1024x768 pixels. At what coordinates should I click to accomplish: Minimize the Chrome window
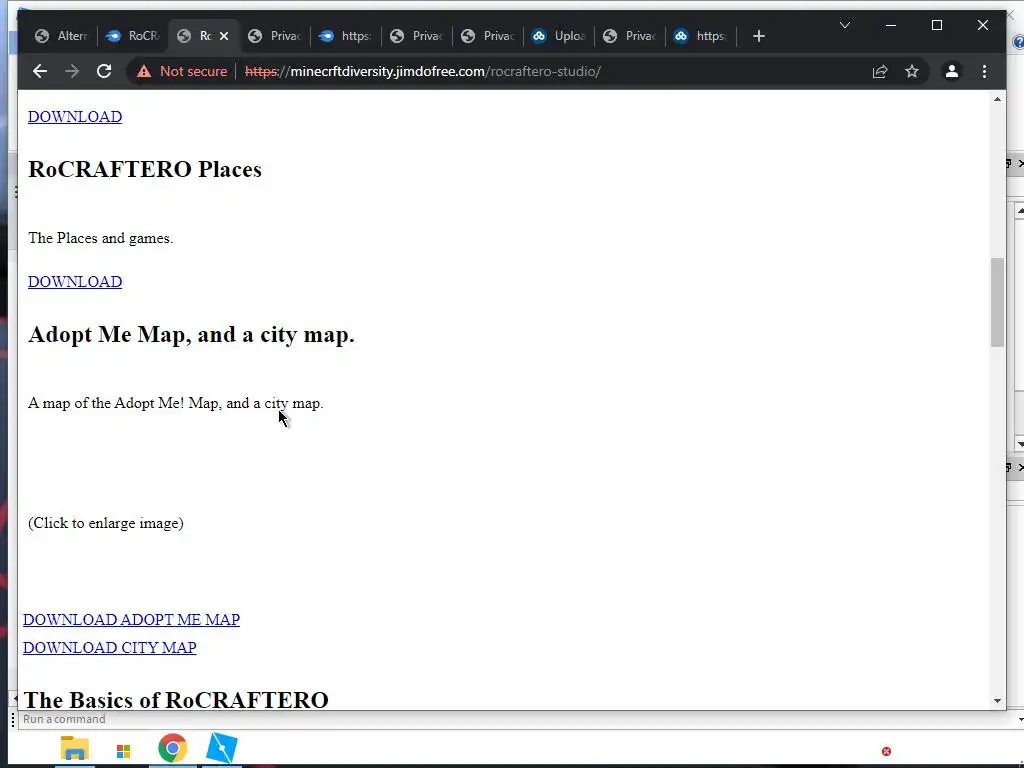pyautogui.click(x=891, y=25)
